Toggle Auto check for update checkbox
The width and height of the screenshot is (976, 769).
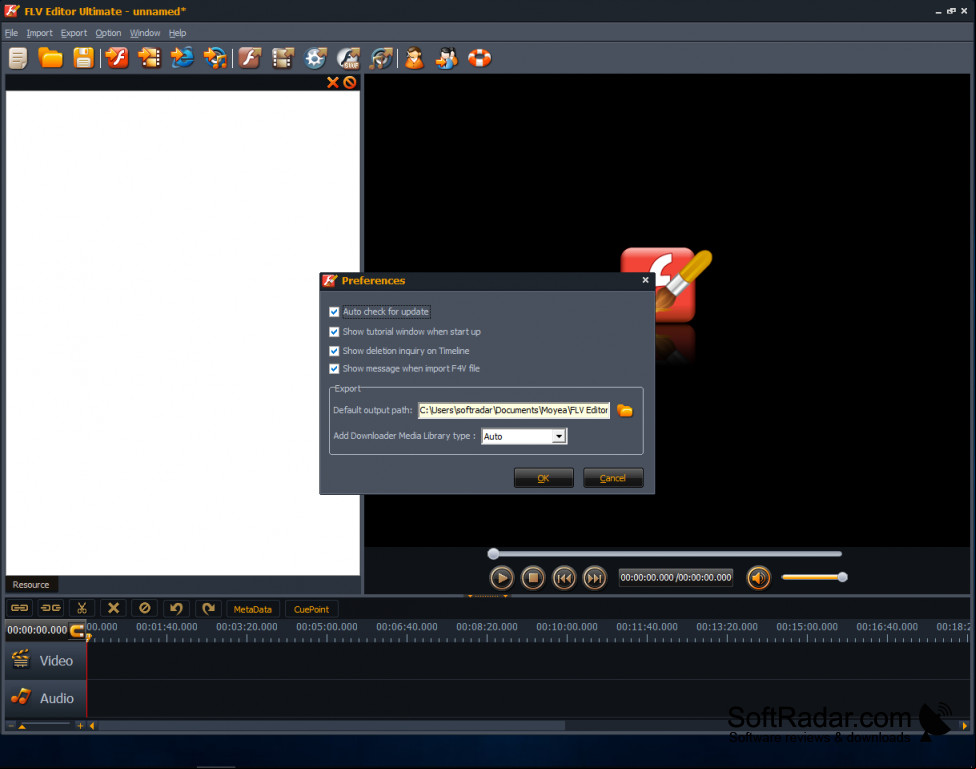coord(334,312)
